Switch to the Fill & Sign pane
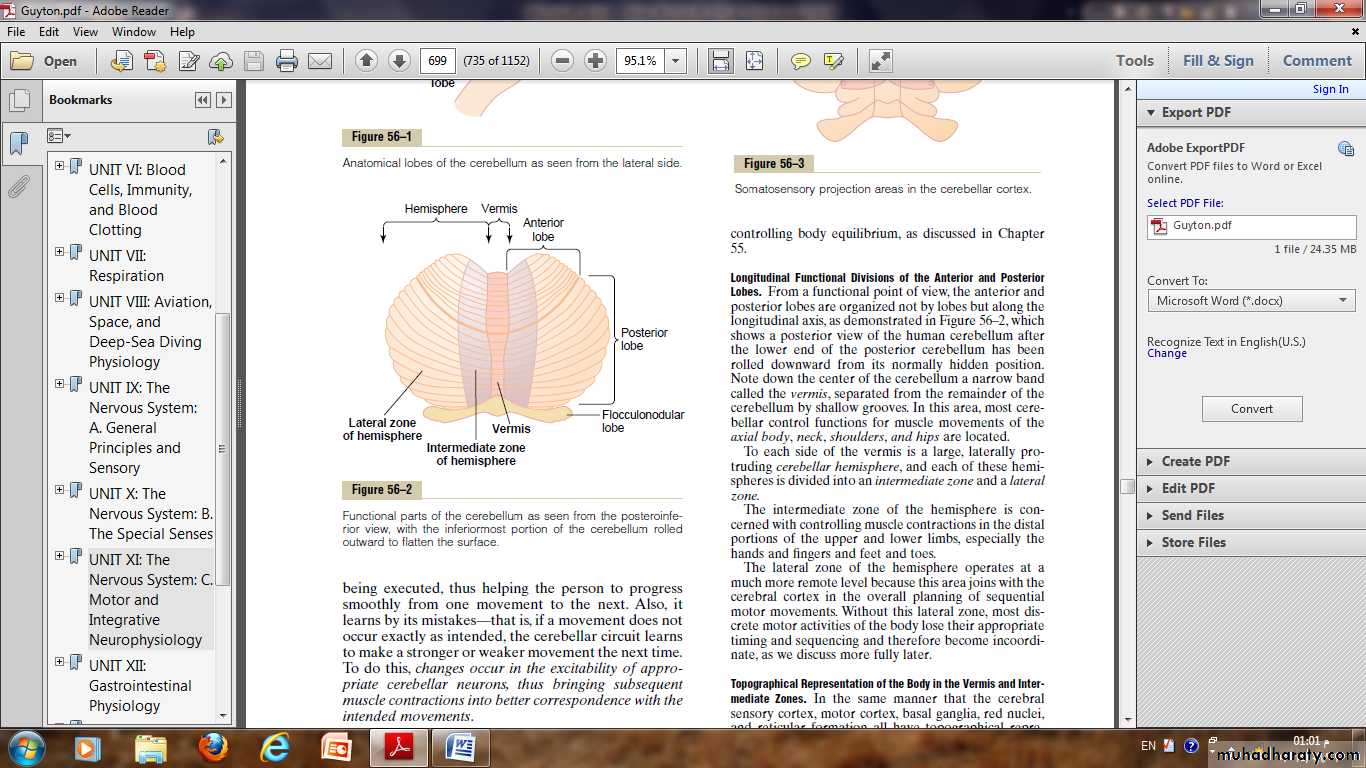 [x=1217, y=61]
